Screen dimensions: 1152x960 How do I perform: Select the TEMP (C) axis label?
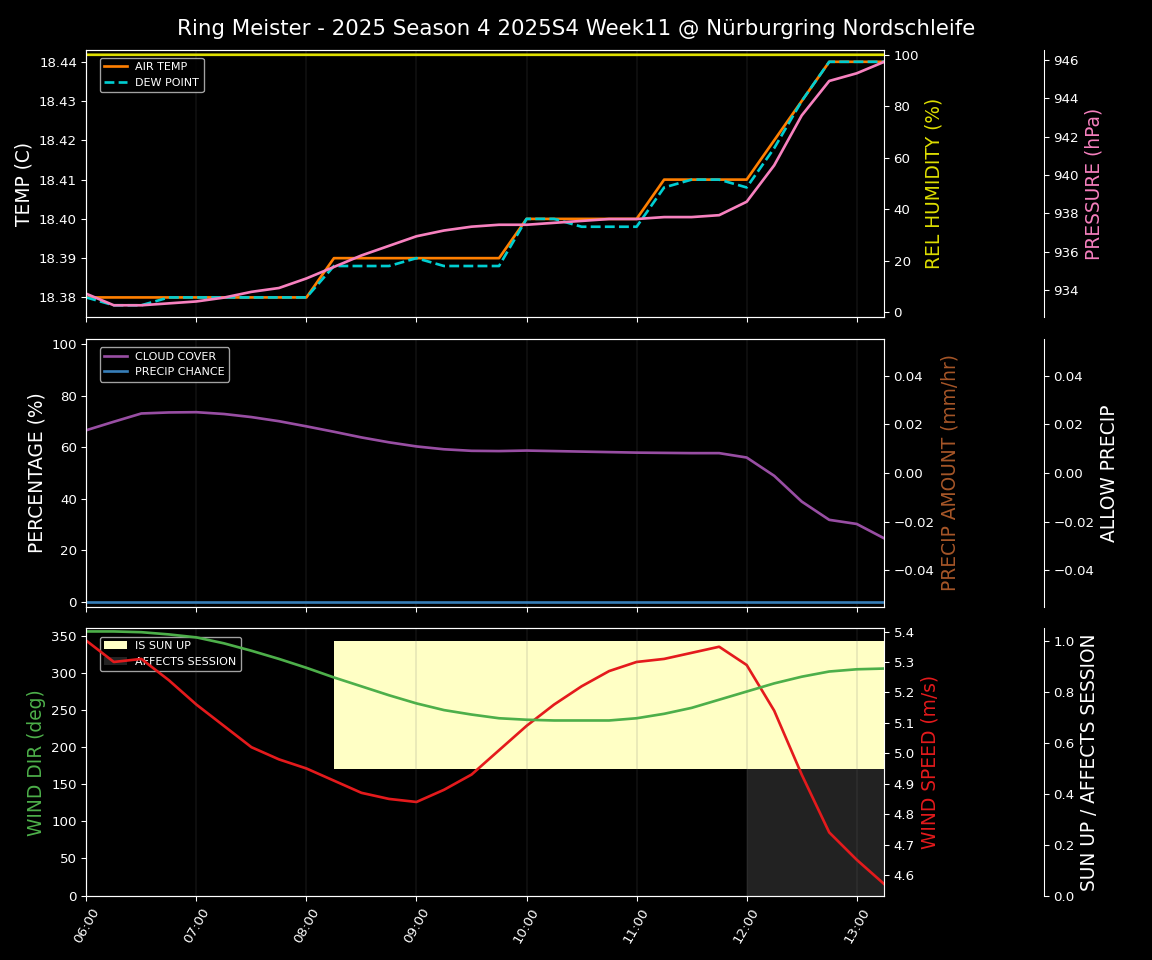pos(23,184)
